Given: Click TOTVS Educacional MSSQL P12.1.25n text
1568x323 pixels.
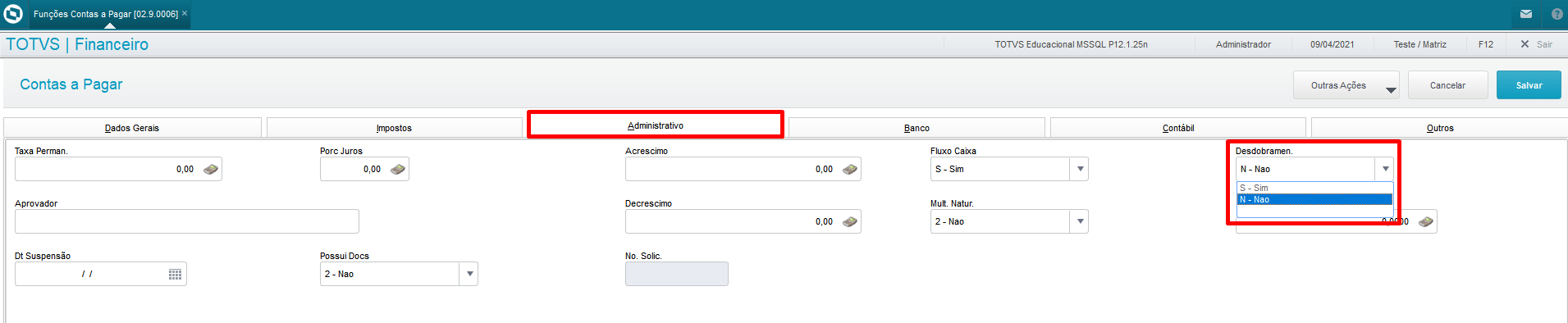Looking at the screenshot, I should pos(1071,44).
